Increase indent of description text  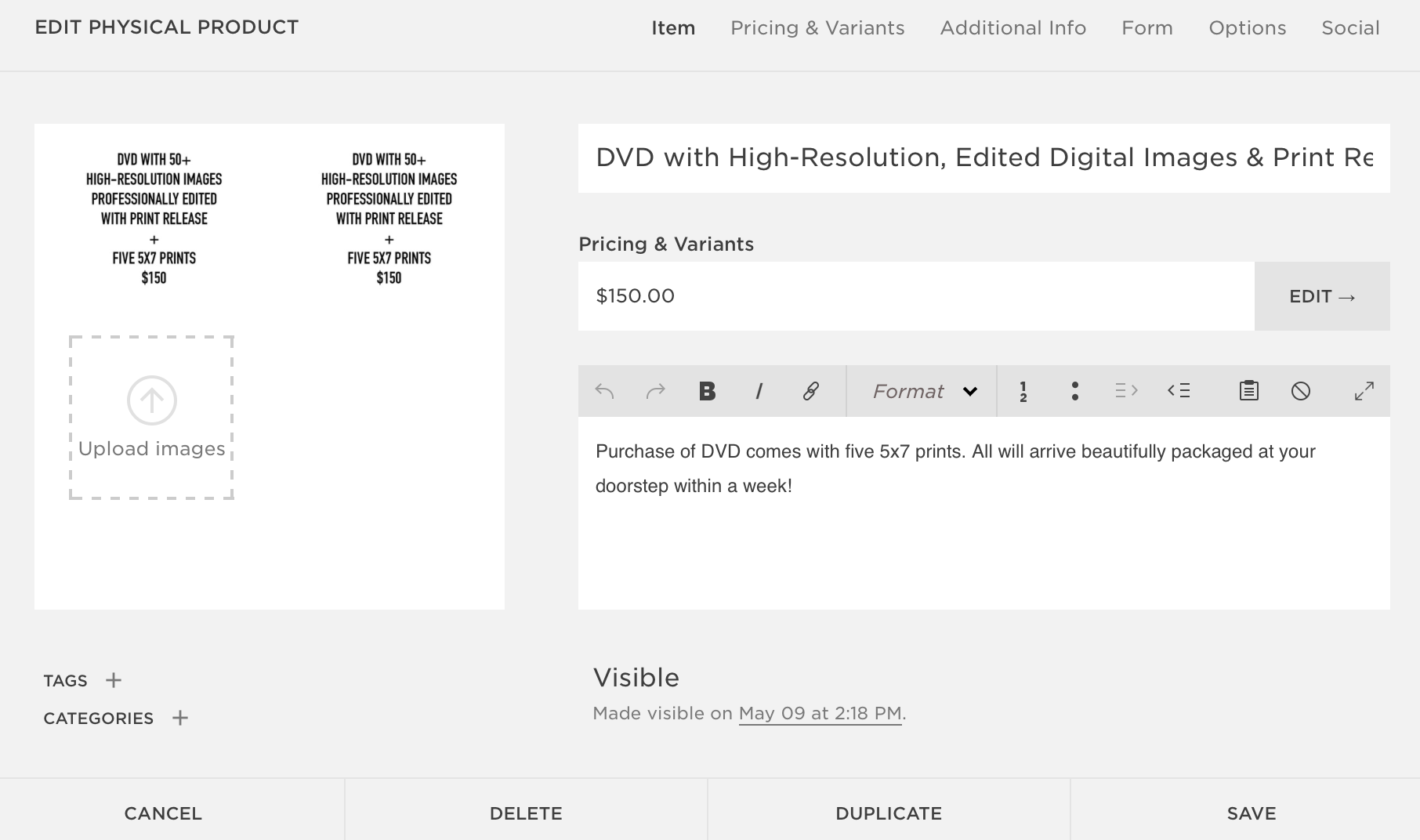(1126, 390)
